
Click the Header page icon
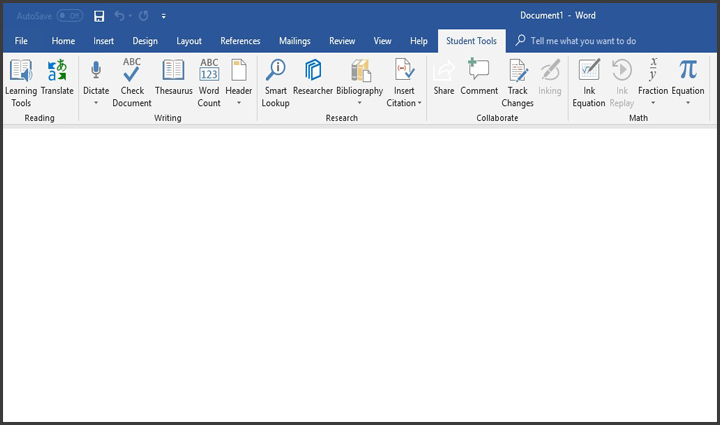(x=239, y=70)
